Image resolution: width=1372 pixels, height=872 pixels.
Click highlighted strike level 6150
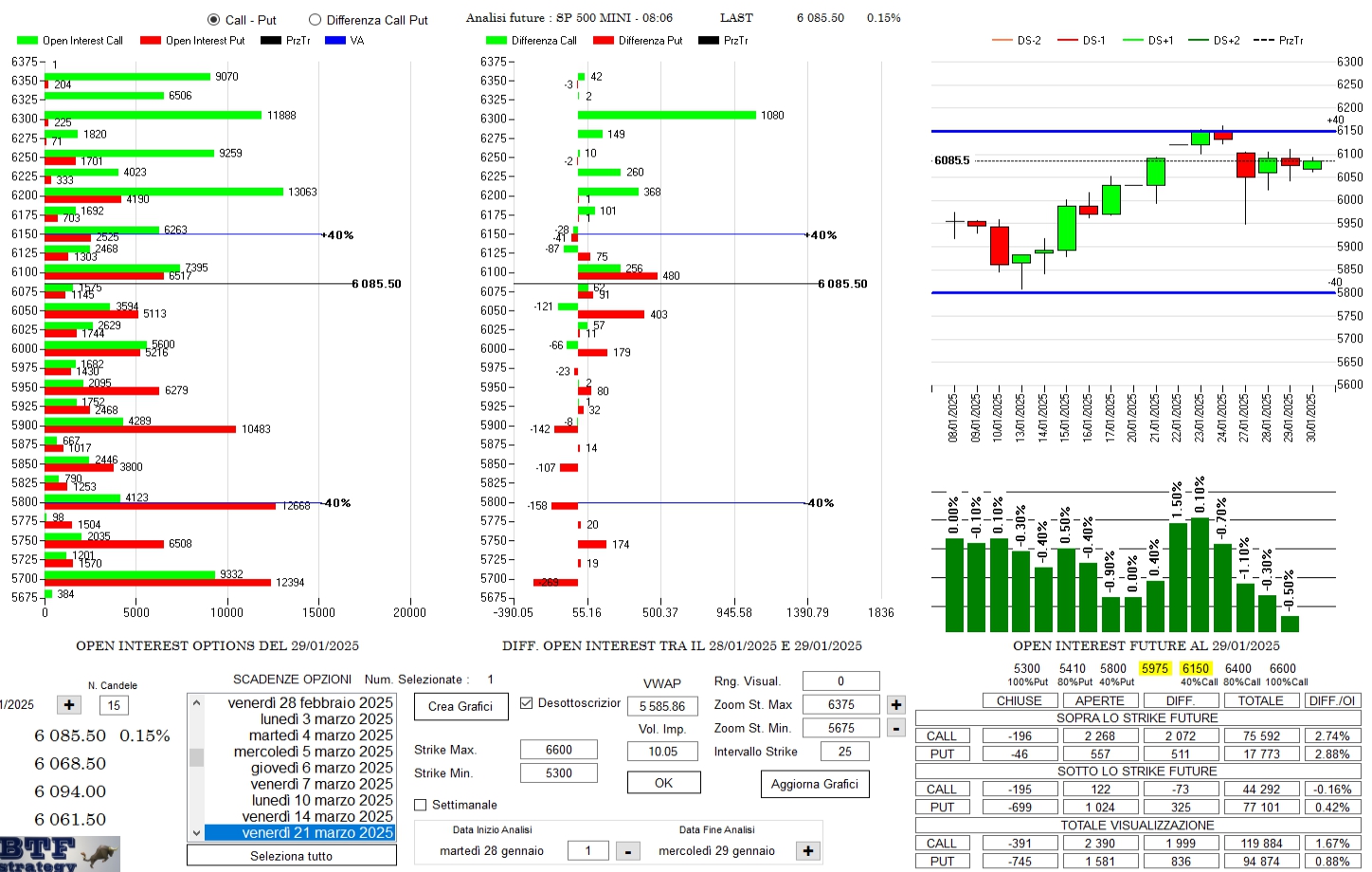coord(1196,668)
